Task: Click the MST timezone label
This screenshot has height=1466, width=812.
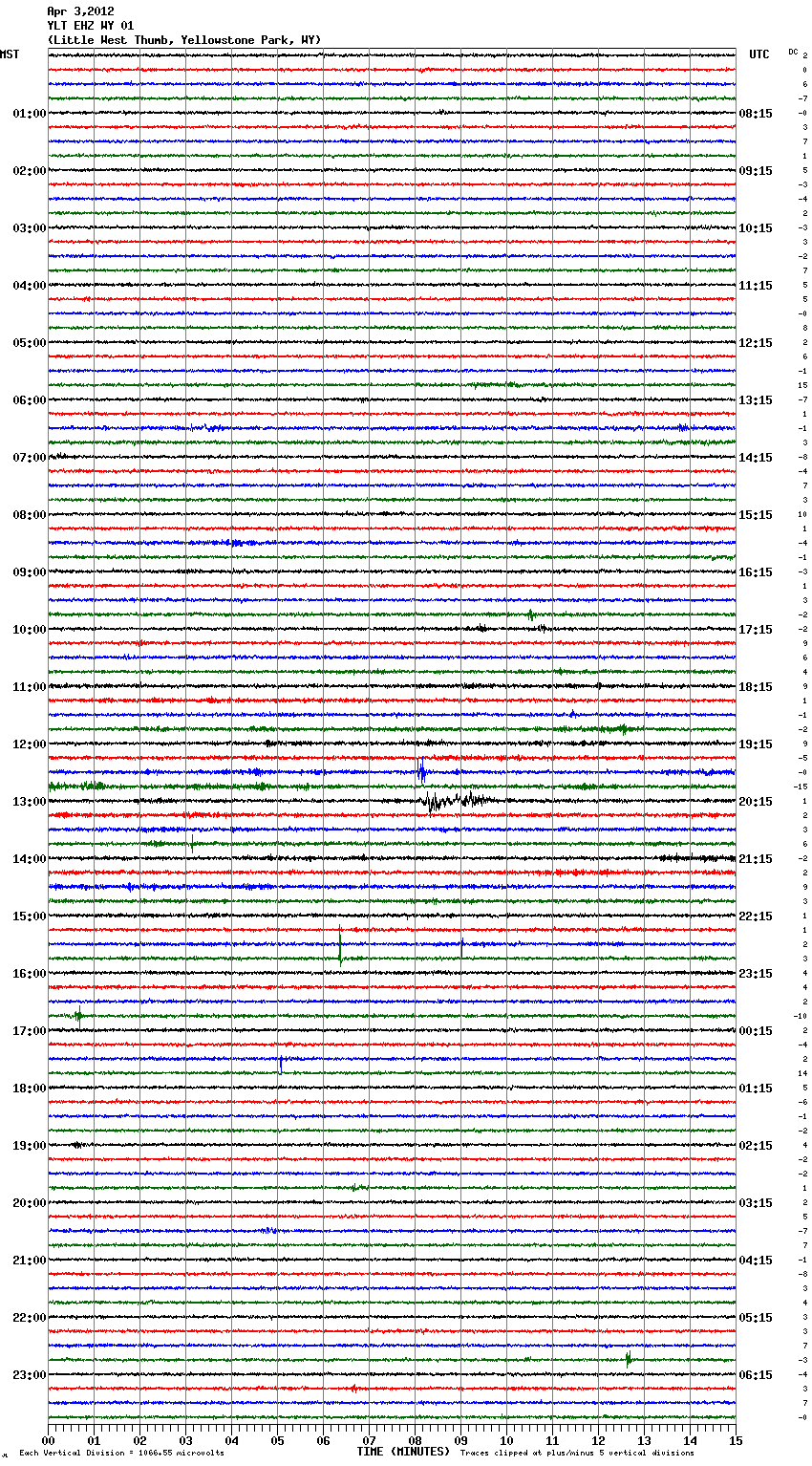Action: click(10, 54)
